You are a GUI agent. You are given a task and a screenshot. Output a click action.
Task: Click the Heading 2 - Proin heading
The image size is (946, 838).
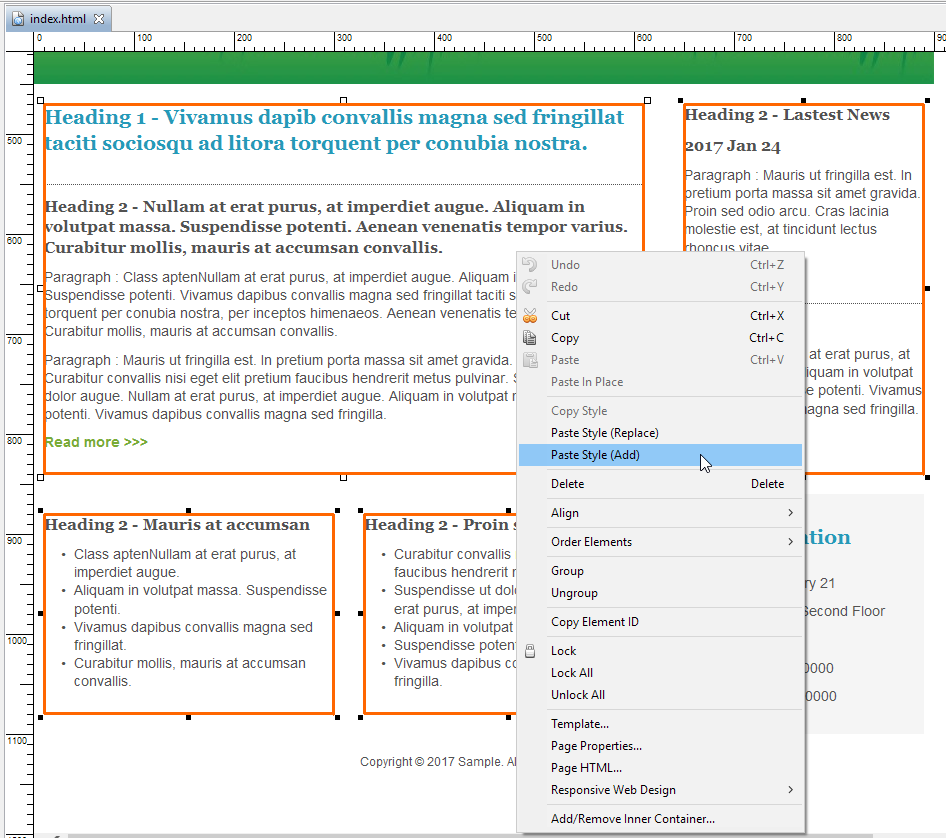pyautogui.click(x=441, y=525)
